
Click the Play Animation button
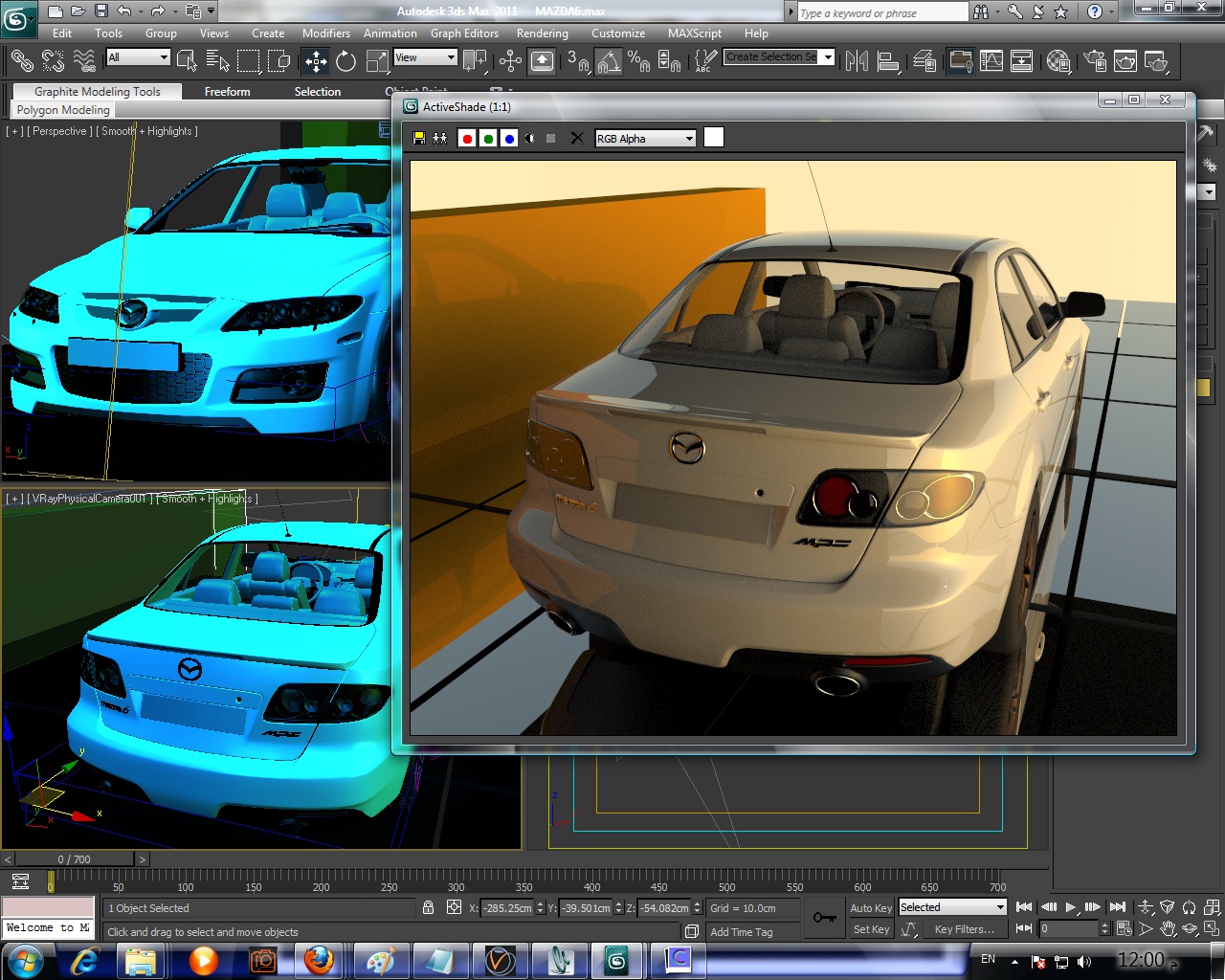pyautogui.click(x=1071, y=907)
